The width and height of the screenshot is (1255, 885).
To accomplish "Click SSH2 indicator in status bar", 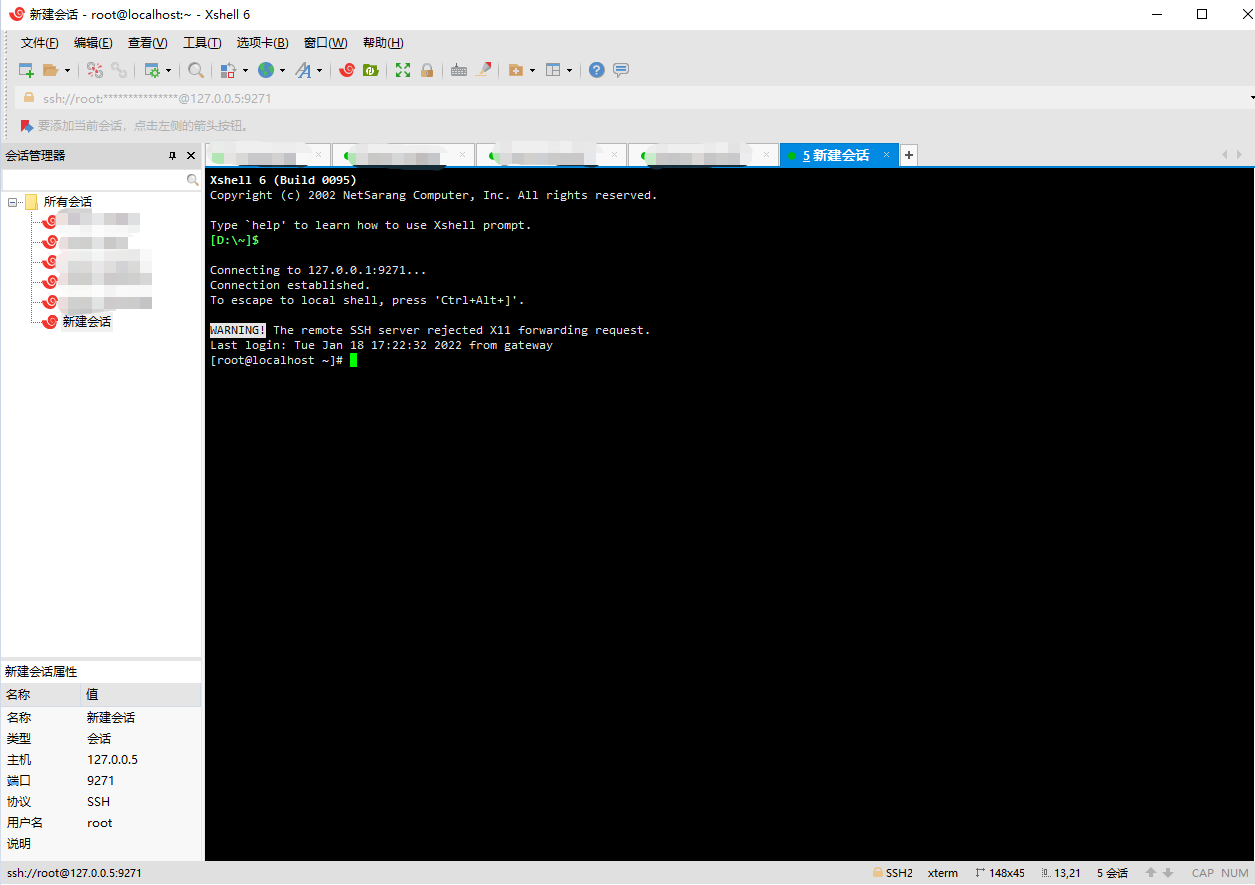I will click(x=893, y=873).
